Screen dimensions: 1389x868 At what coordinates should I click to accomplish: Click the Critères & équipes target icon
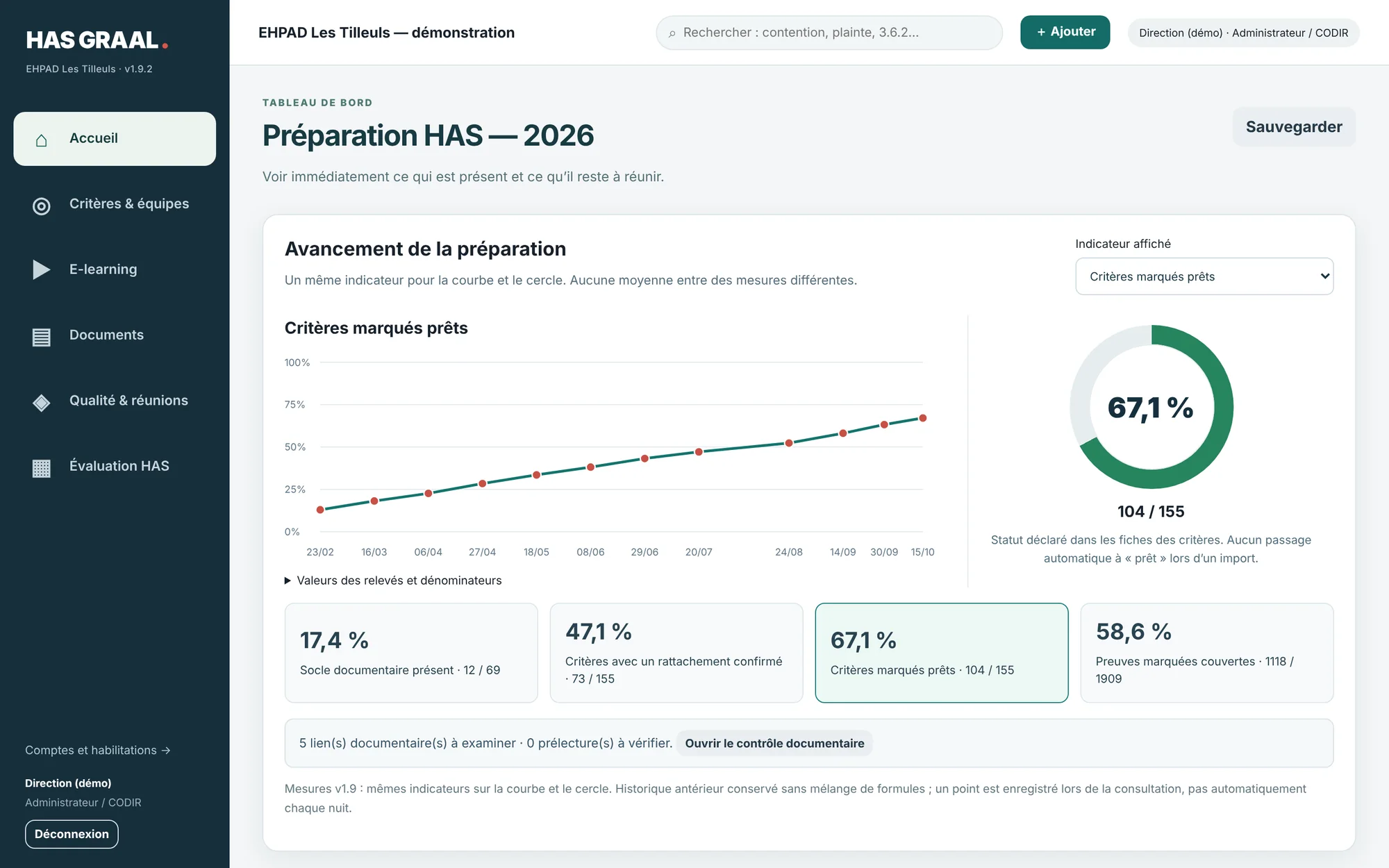[42, 206]
